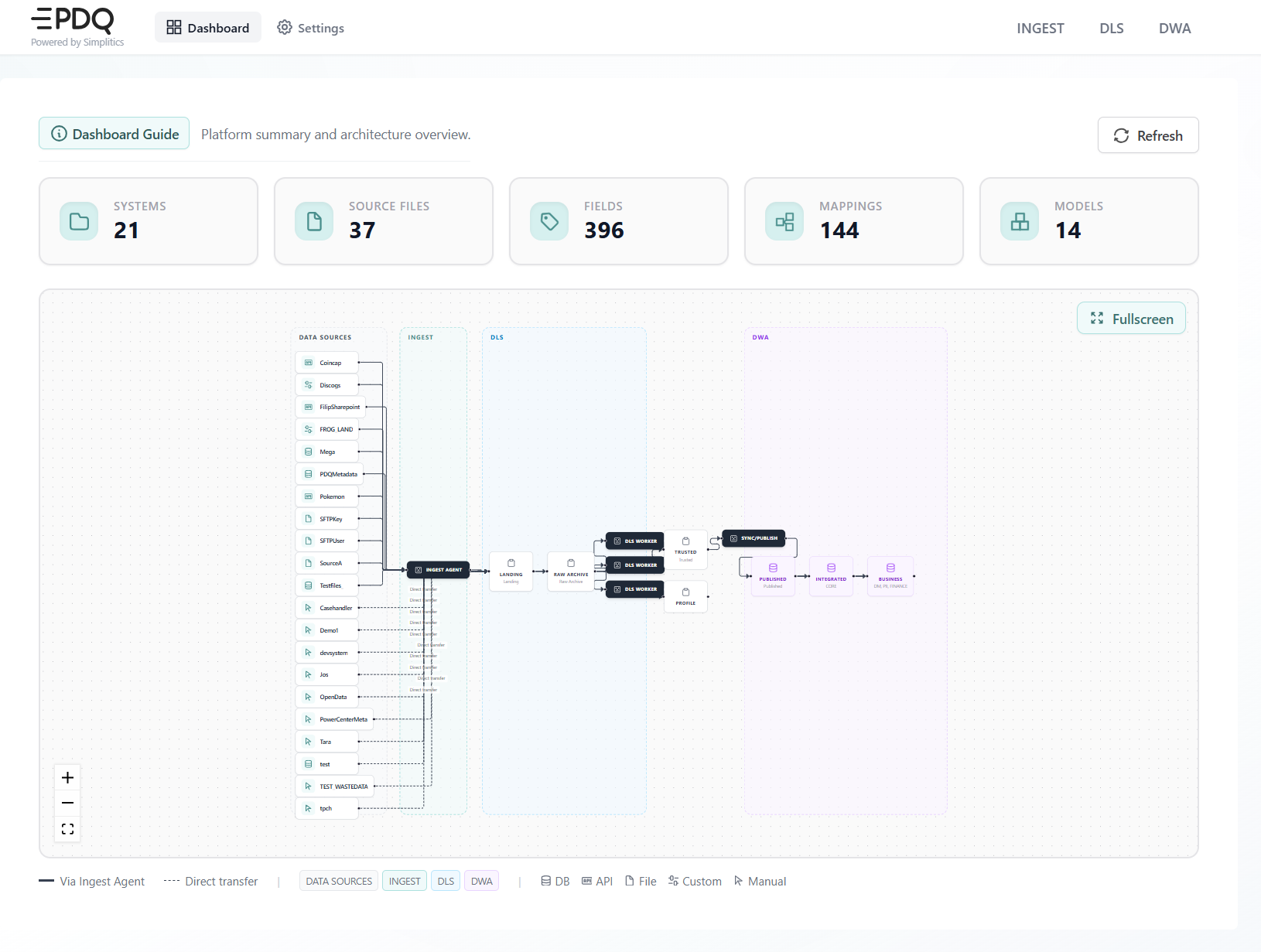The height and width of the screenshot is (952, 1261).
Task: Click the SYSTEMS count 21
Action: tap(126, 230)
